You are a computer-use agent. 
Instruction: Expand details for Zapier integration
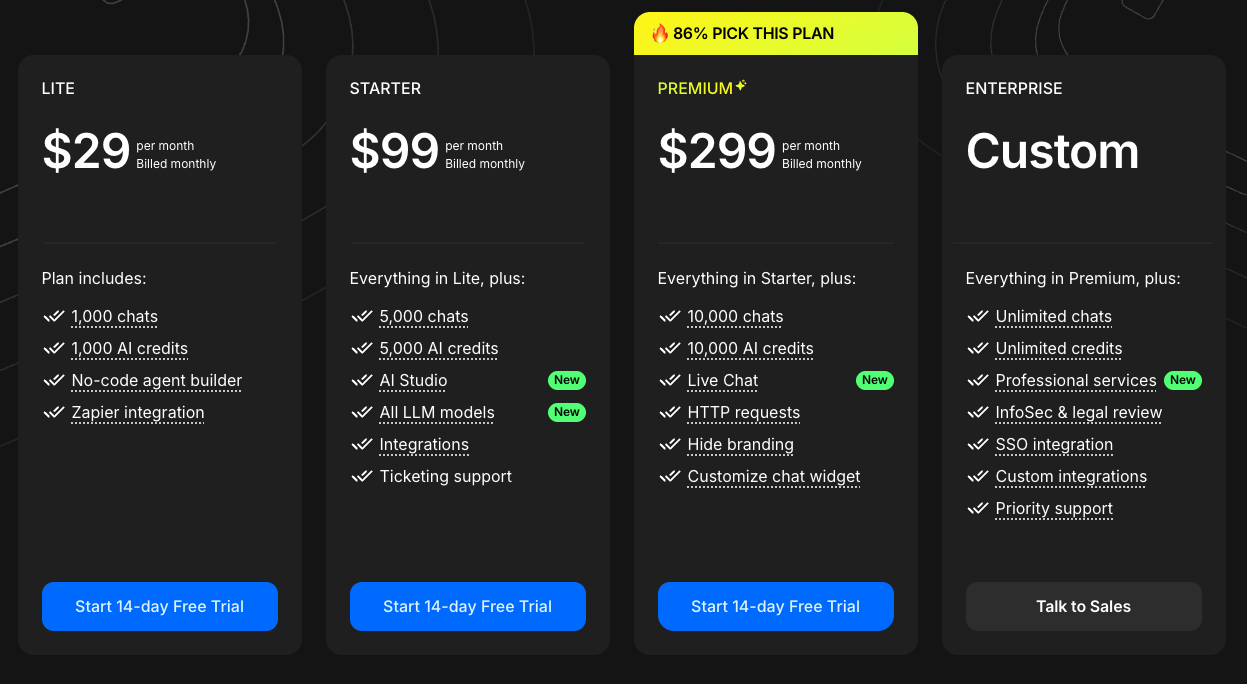[x=137, y=412]
